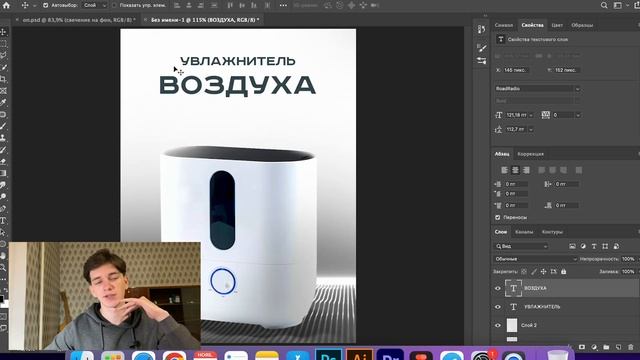
Task: Open Photoshop from the dock
Action: [x=329, y=355]
